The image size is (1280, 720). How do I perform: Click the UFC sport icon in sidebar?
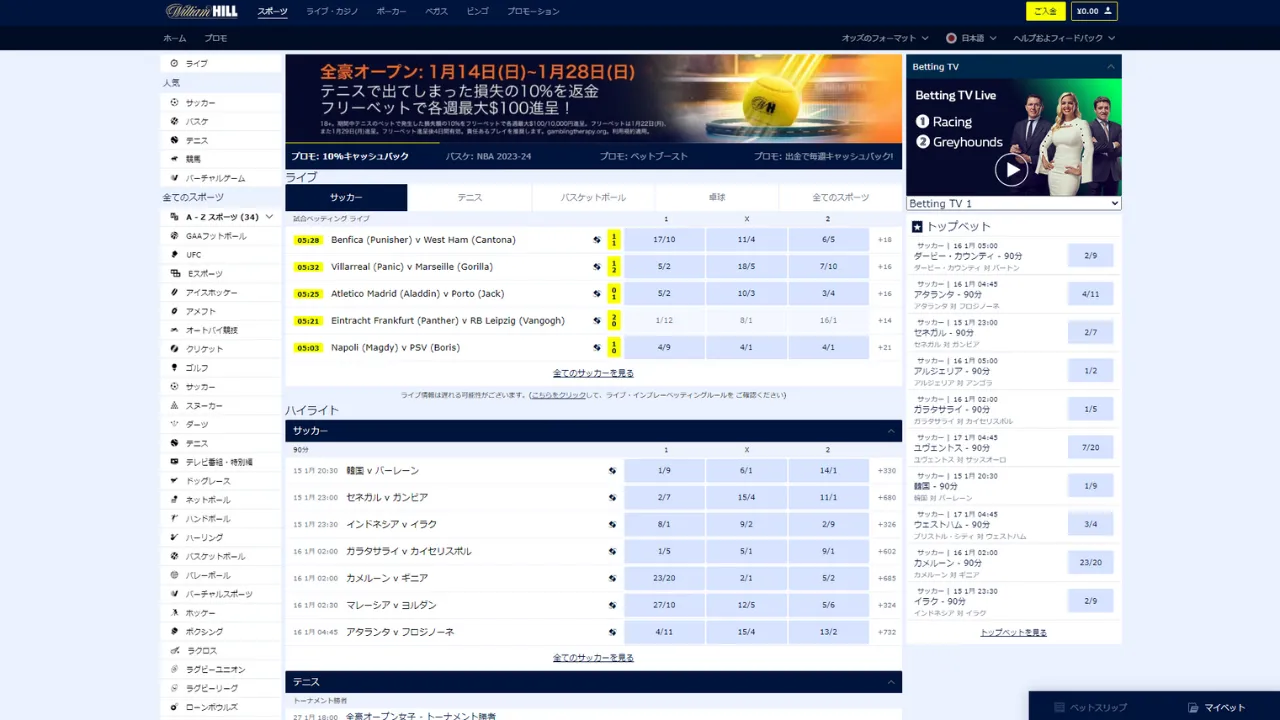pyautogui.click(x=175, y=255)
